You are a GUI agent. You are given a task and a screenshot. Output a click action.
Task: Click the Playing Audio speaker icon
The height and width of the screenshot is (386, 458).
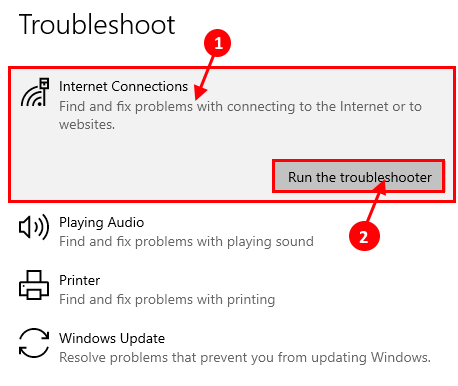pos(34,227)
